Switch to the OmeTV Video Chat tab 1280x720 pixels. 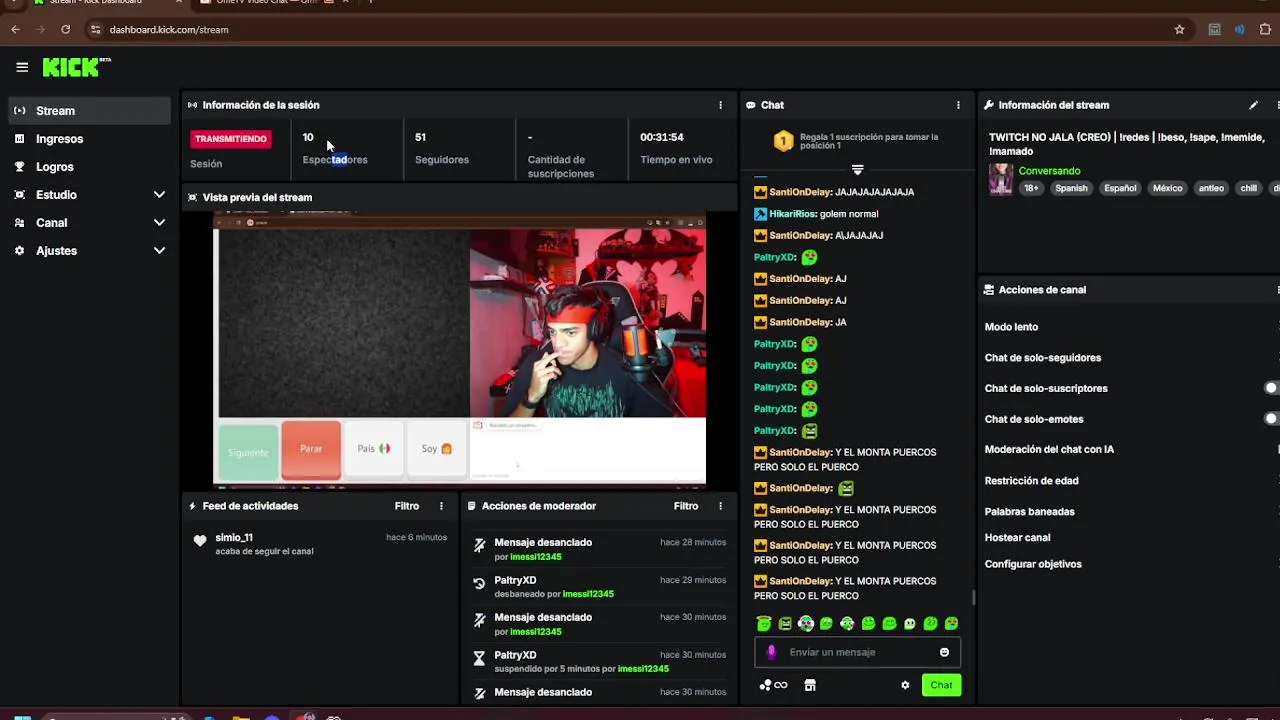coord(266,2)
